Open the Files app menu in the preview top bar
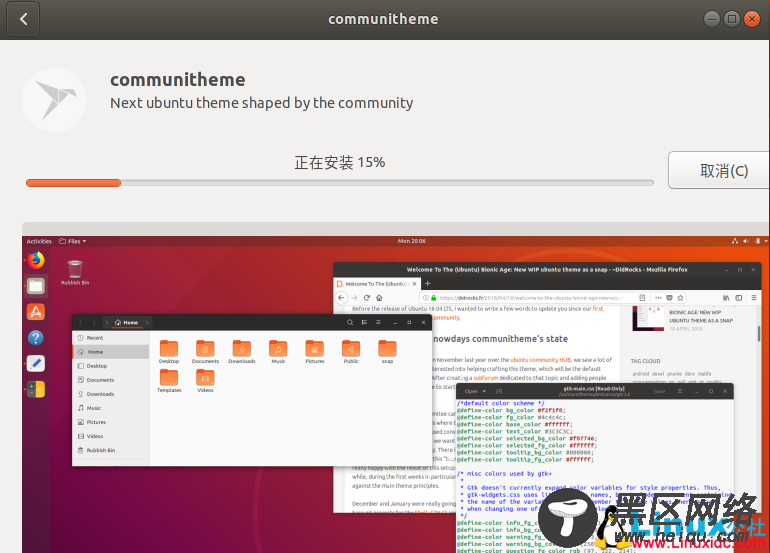Screen dimensions: 770x553 73,241
